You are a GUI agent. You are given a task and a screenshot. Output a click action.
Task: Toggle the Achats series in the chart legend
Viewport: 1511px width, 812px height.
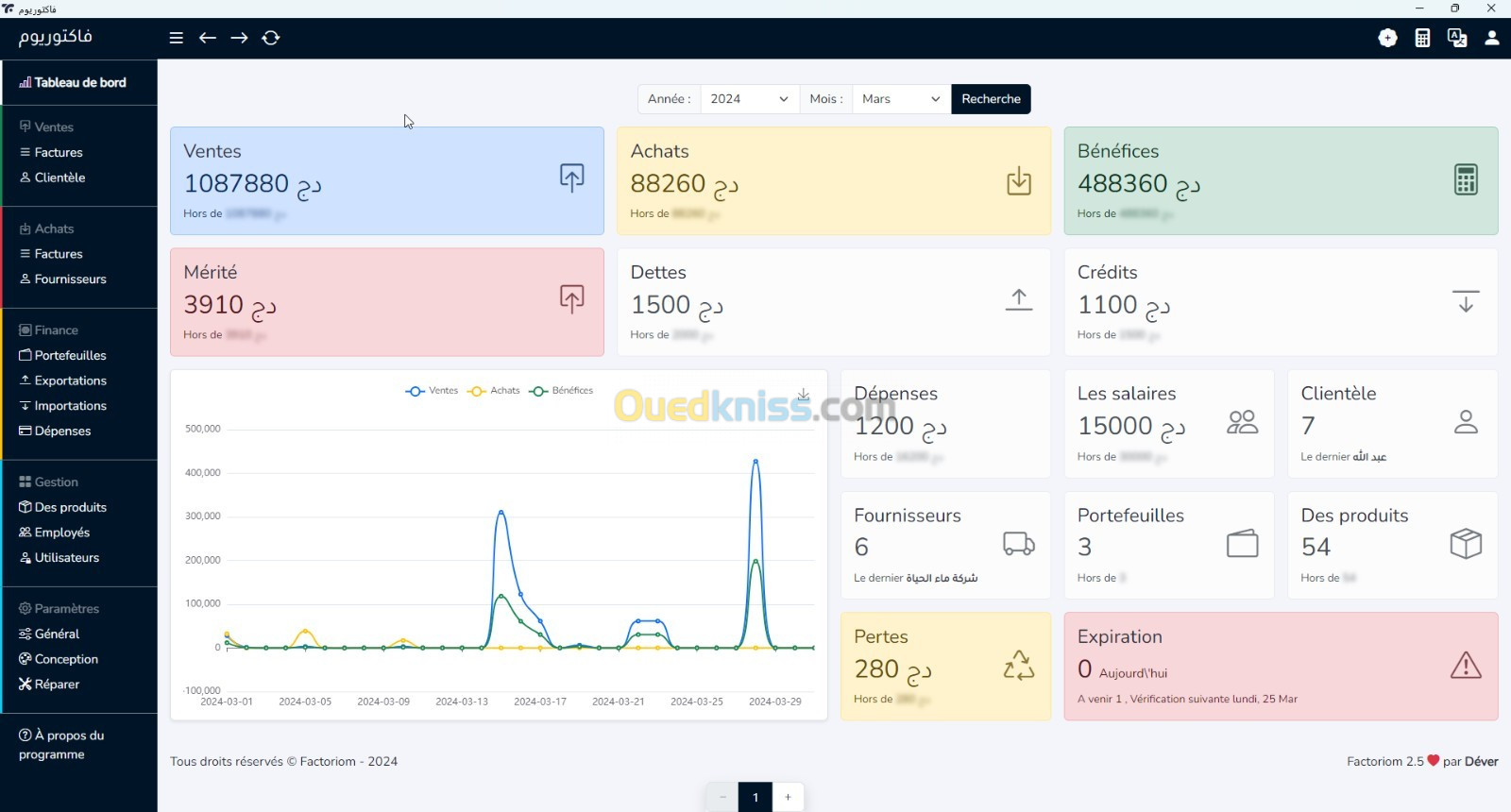tap(494, 391)
